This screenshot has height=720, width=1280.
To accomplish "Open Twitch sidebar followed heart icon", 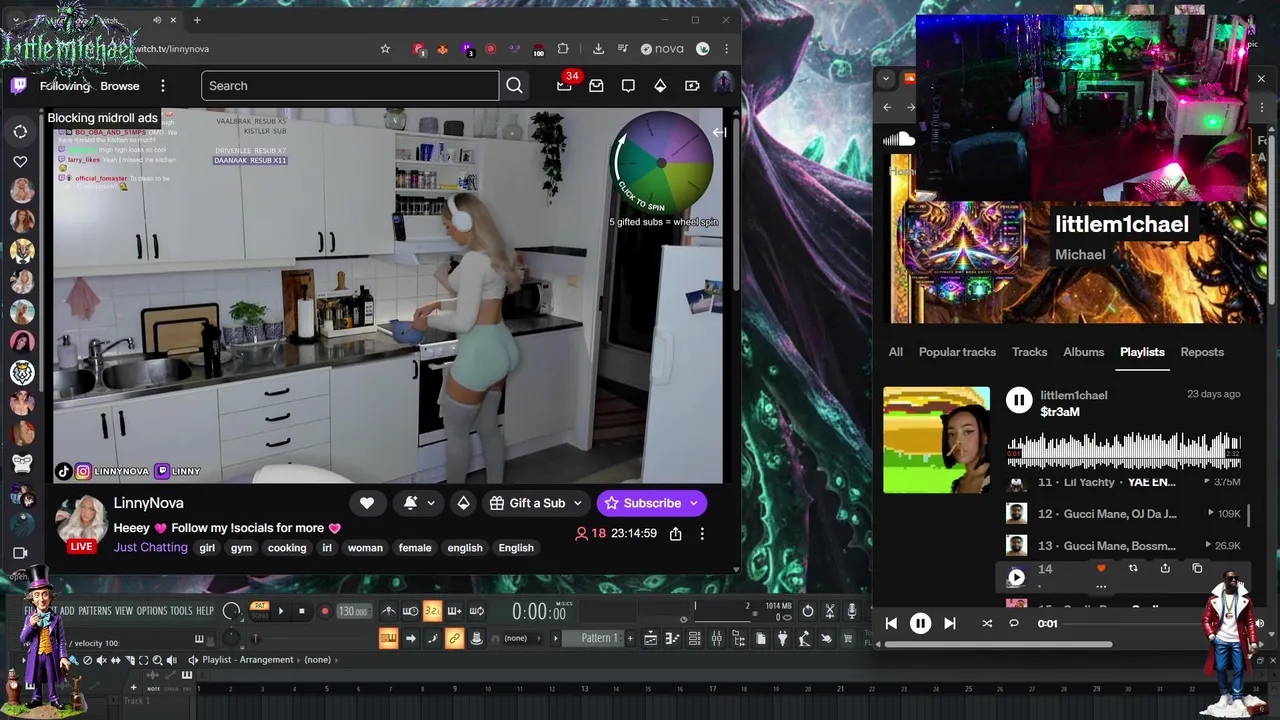I will tap(20, 161).
